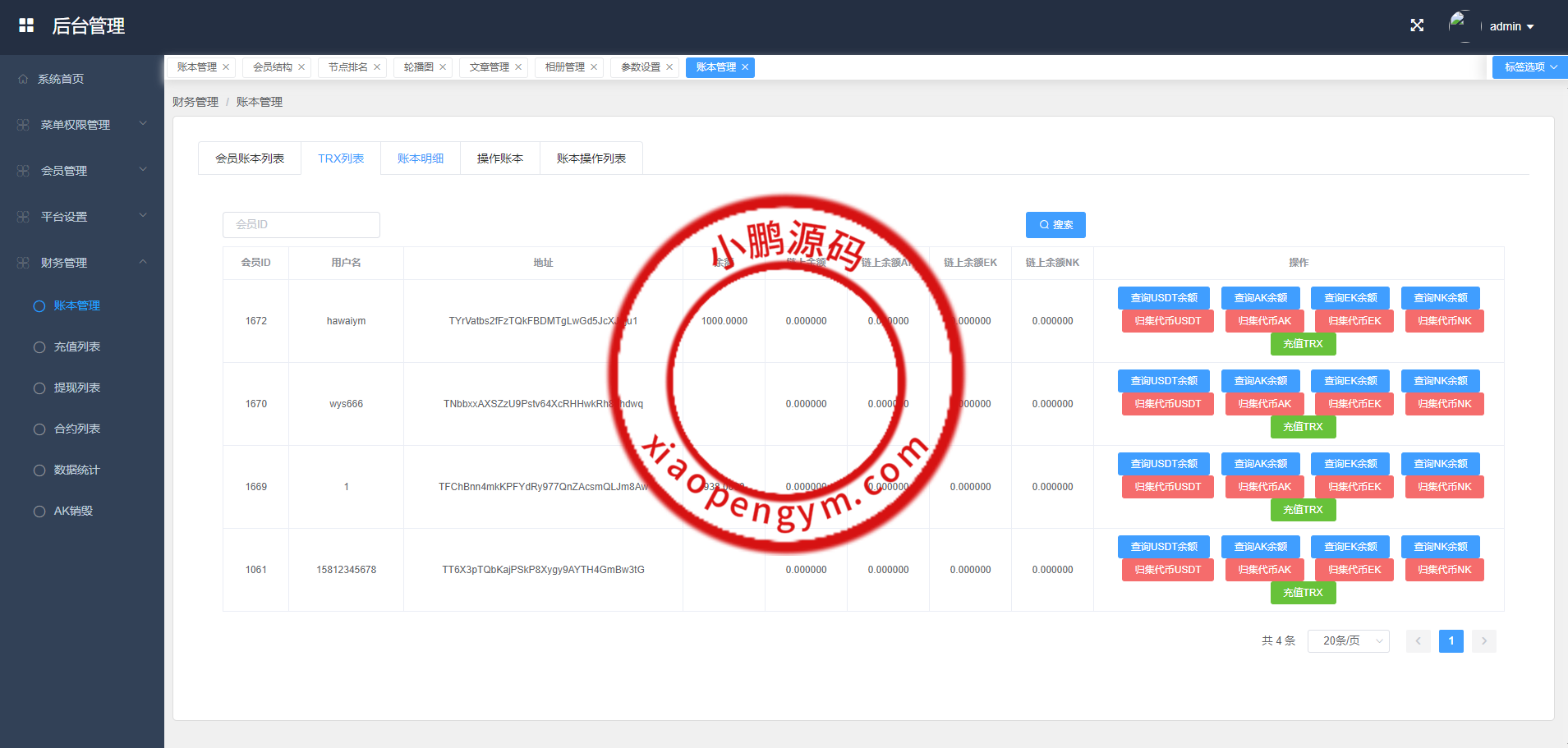Click the 搜索 search button
The image size is (1568, 748).
click(x=1055, y=225)
